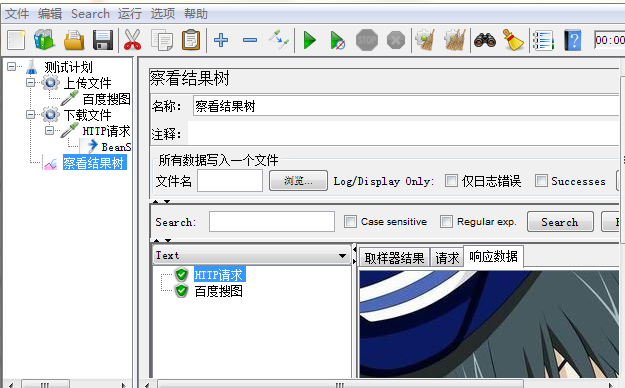The image size is (625, 388).
Task: Select 百度搜图 result in results list
Action: click(x=218, y=291)
